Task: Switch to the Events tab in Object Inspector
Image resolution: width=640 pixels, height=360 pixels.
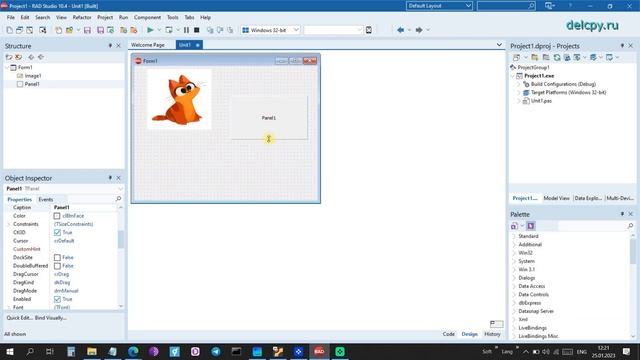Action: (46, 199)
